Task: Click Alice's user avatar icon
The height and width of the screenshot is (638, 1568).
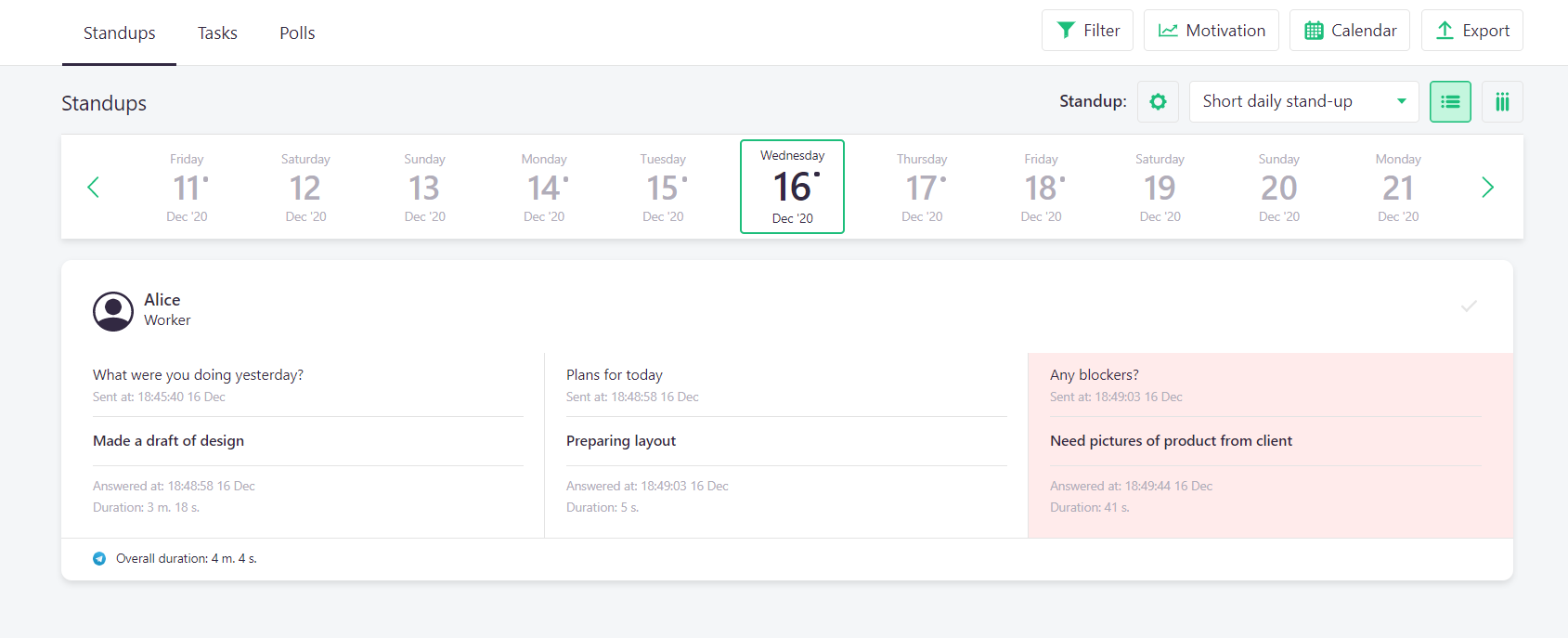Action: coord(113,311)
